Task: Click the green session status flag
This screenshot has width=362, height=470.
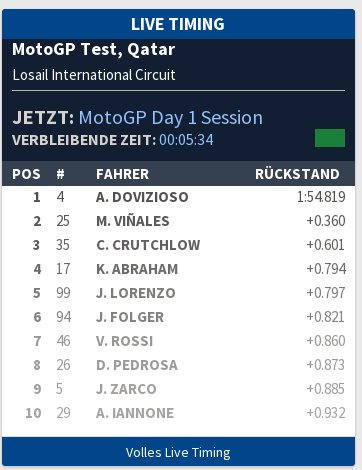Action: pyautogui.click(x=330, y=138)
